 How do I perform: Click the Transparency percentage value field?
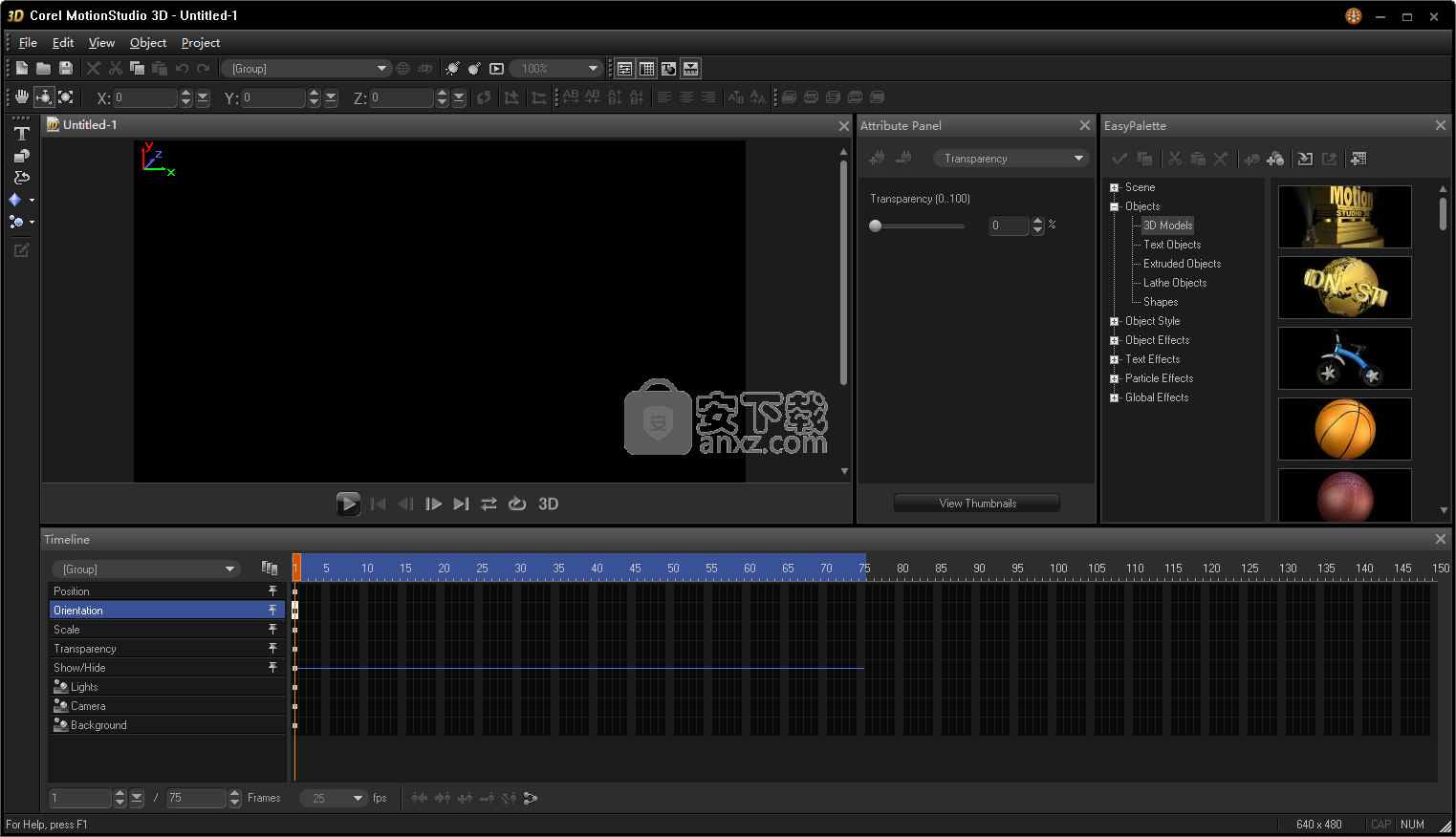tap(1009, 225)
